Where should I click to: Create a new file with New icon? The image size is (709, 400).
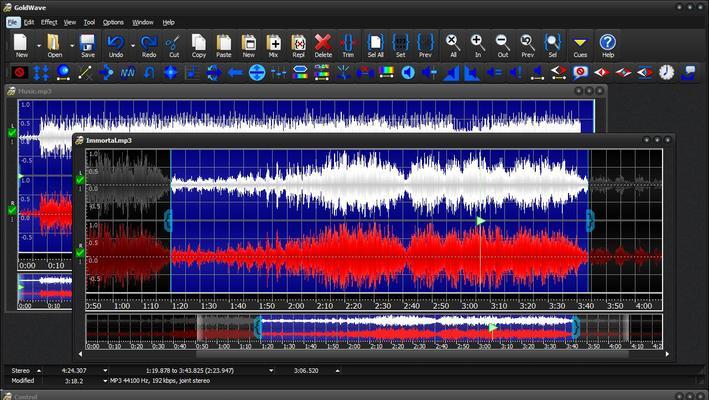(x=21, y=46)
